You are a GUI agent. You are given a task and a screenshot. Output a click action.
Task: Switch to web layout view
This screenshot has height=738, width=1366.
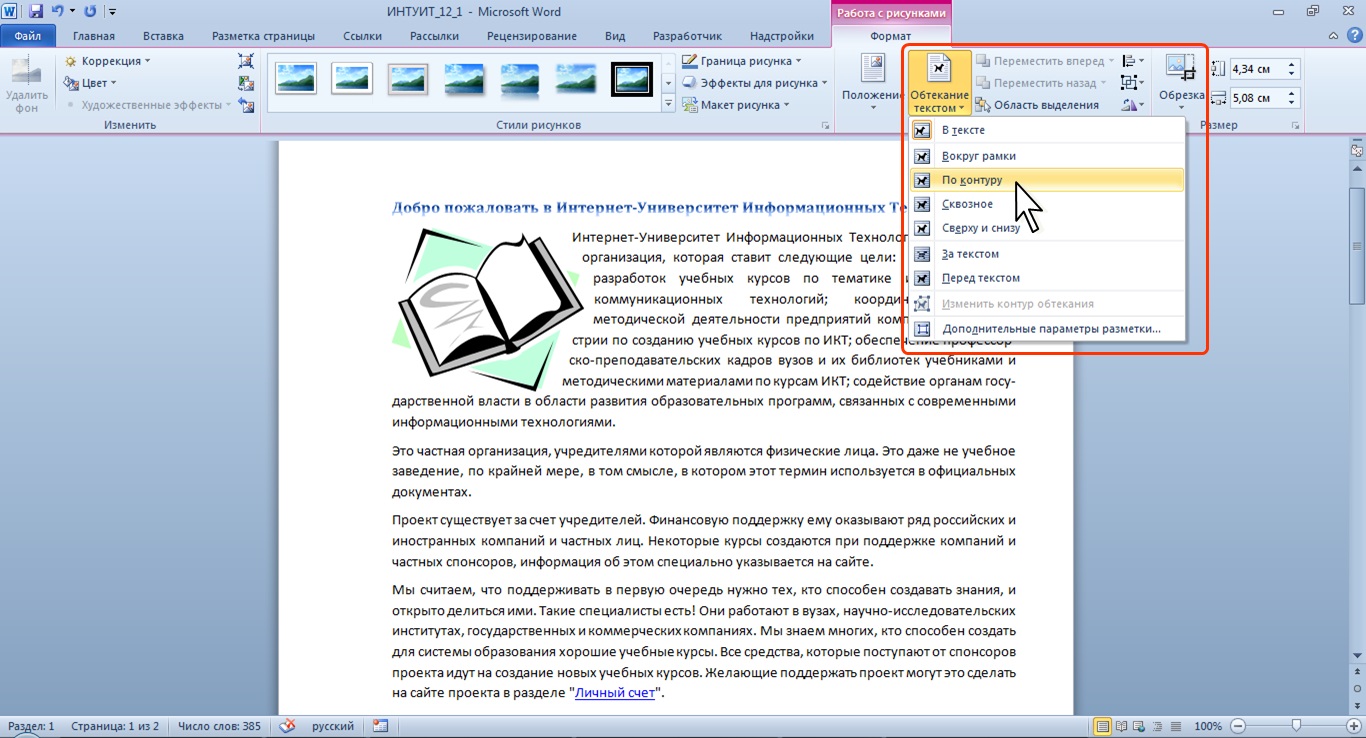(x=1140, y=726)
